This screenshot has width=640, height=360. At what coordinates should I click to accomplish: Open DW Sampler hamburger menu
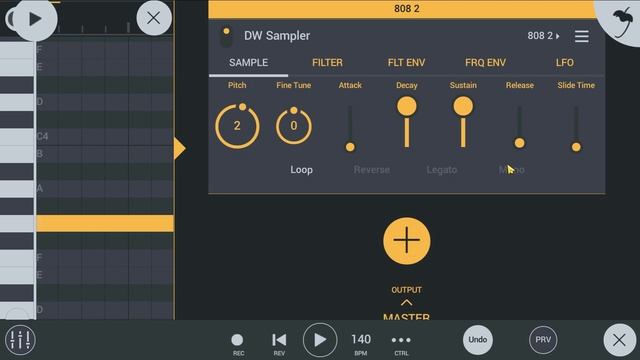[x=582, y=36]
